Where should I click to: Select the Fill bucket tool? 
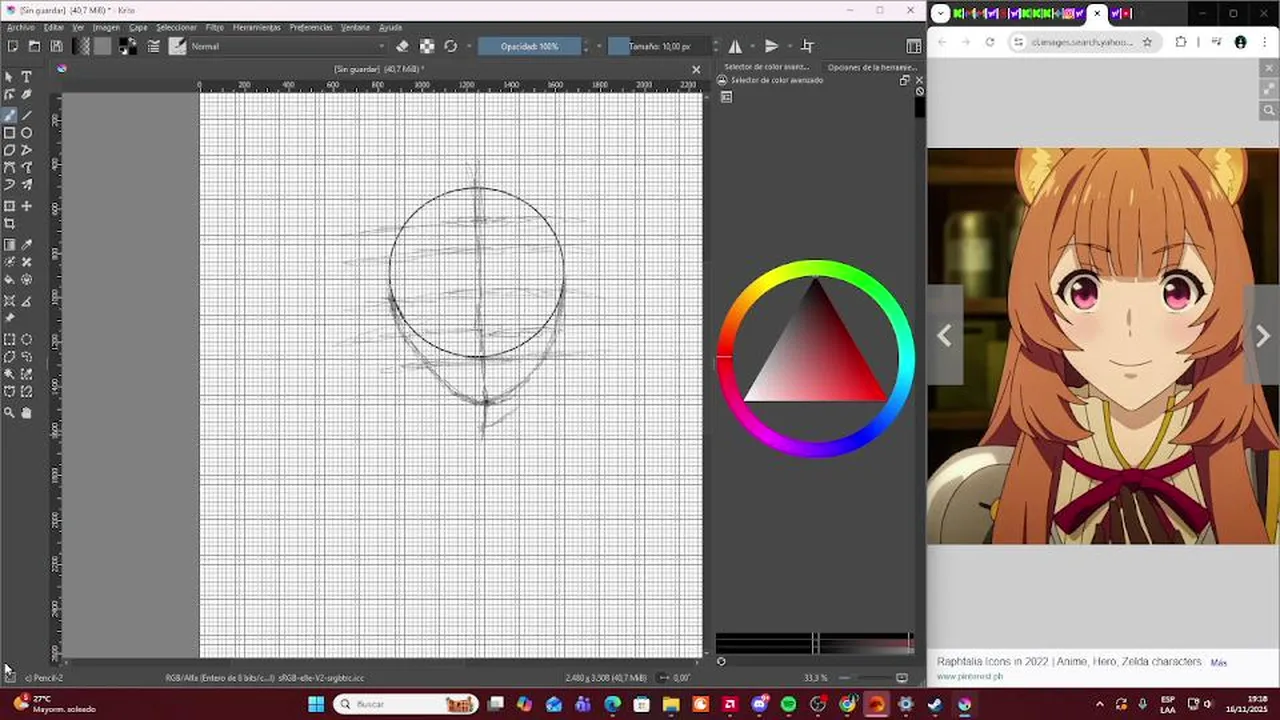(9, 280)
